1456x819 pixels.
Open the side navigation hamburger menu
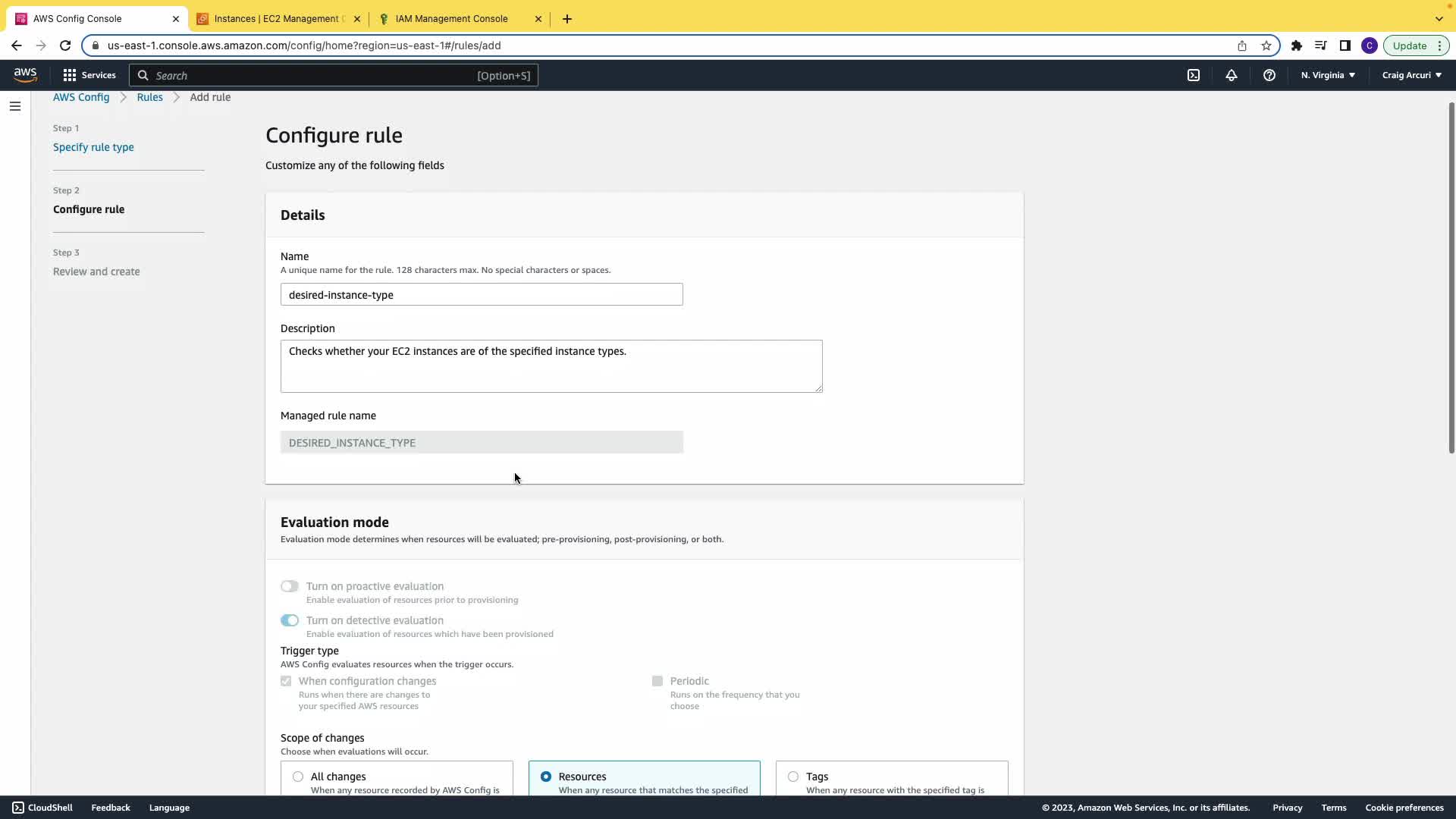tap(15, 106)
